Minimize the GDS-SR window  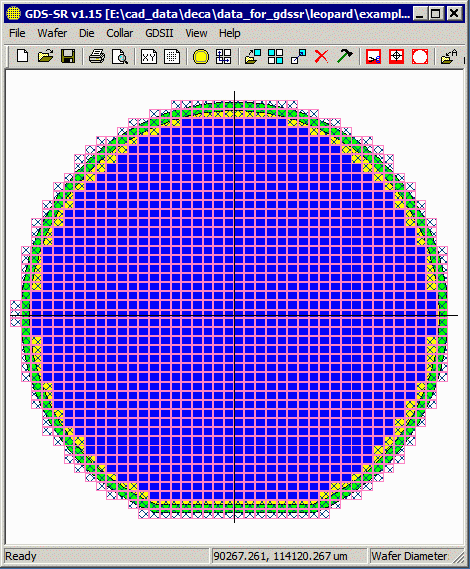pyautogui.click(x=420, y=14)
